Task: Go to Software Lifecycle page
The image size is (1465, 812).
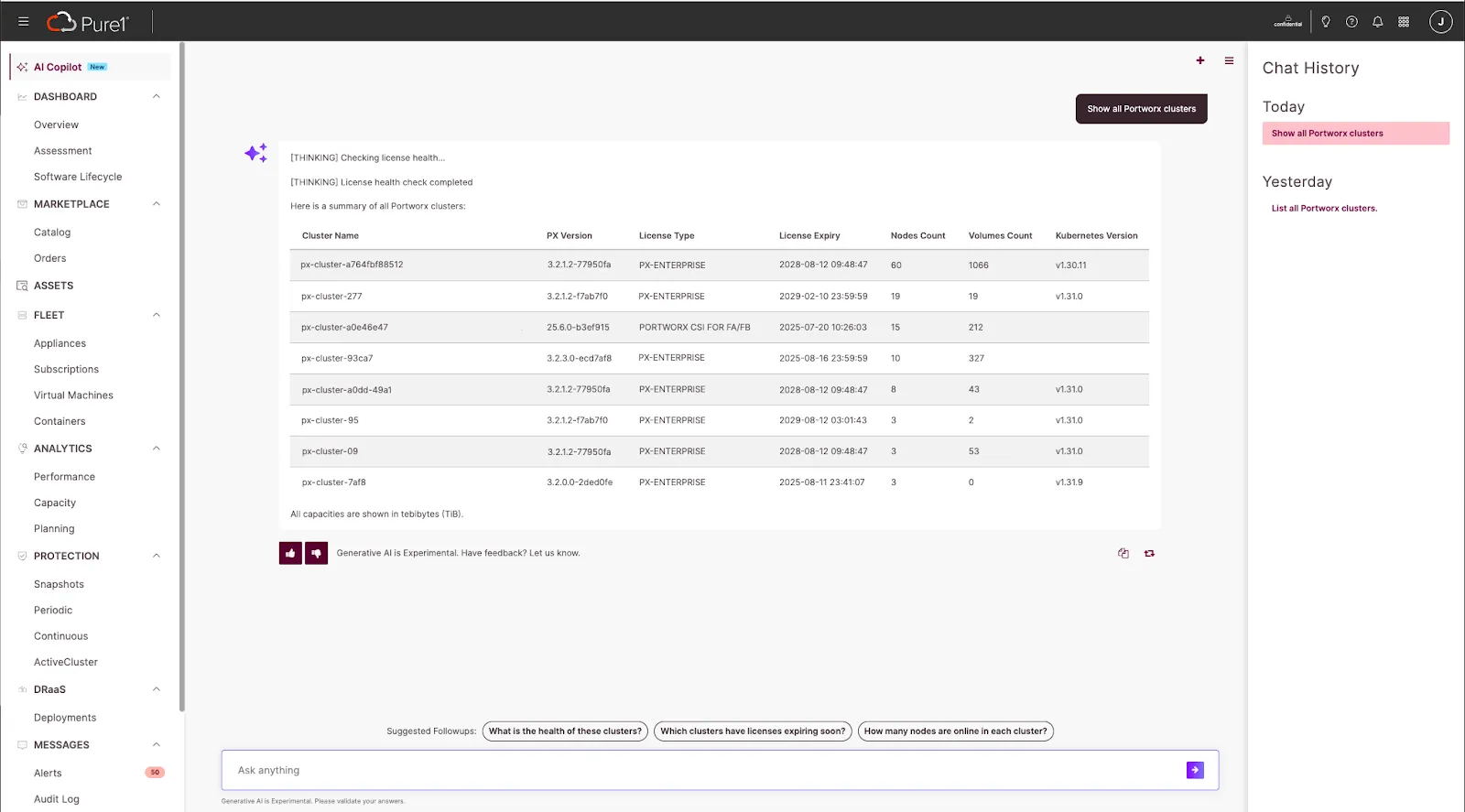Action: [78, 177]
